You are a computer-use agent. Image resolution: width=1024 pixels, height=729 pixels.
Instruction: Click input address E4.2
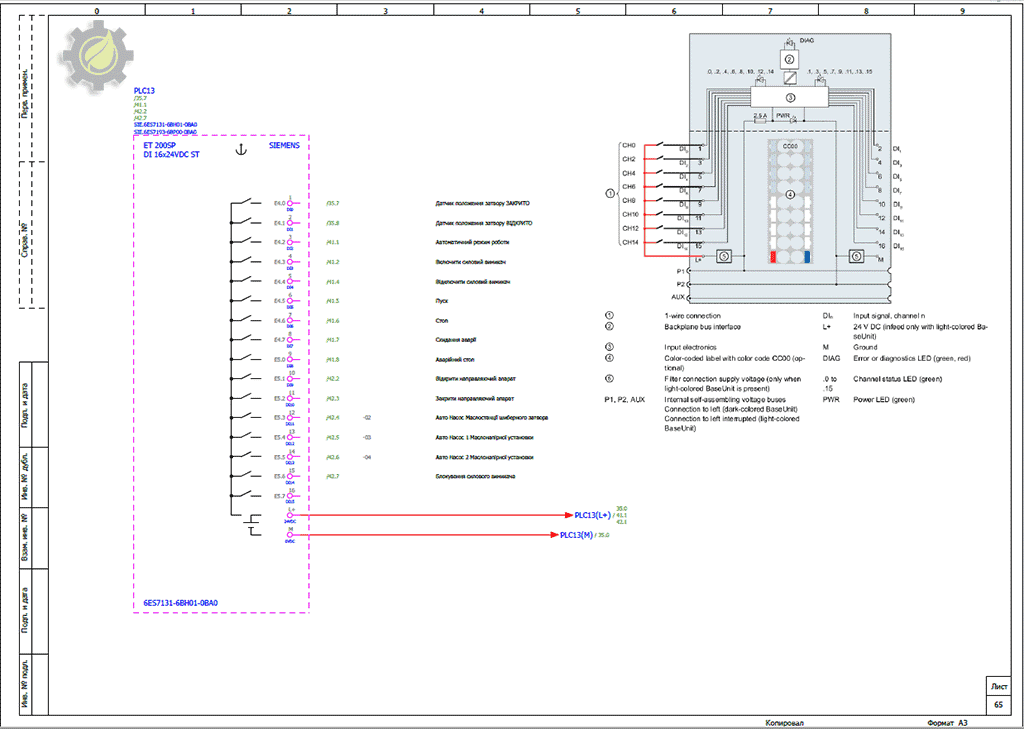[279, 242]
